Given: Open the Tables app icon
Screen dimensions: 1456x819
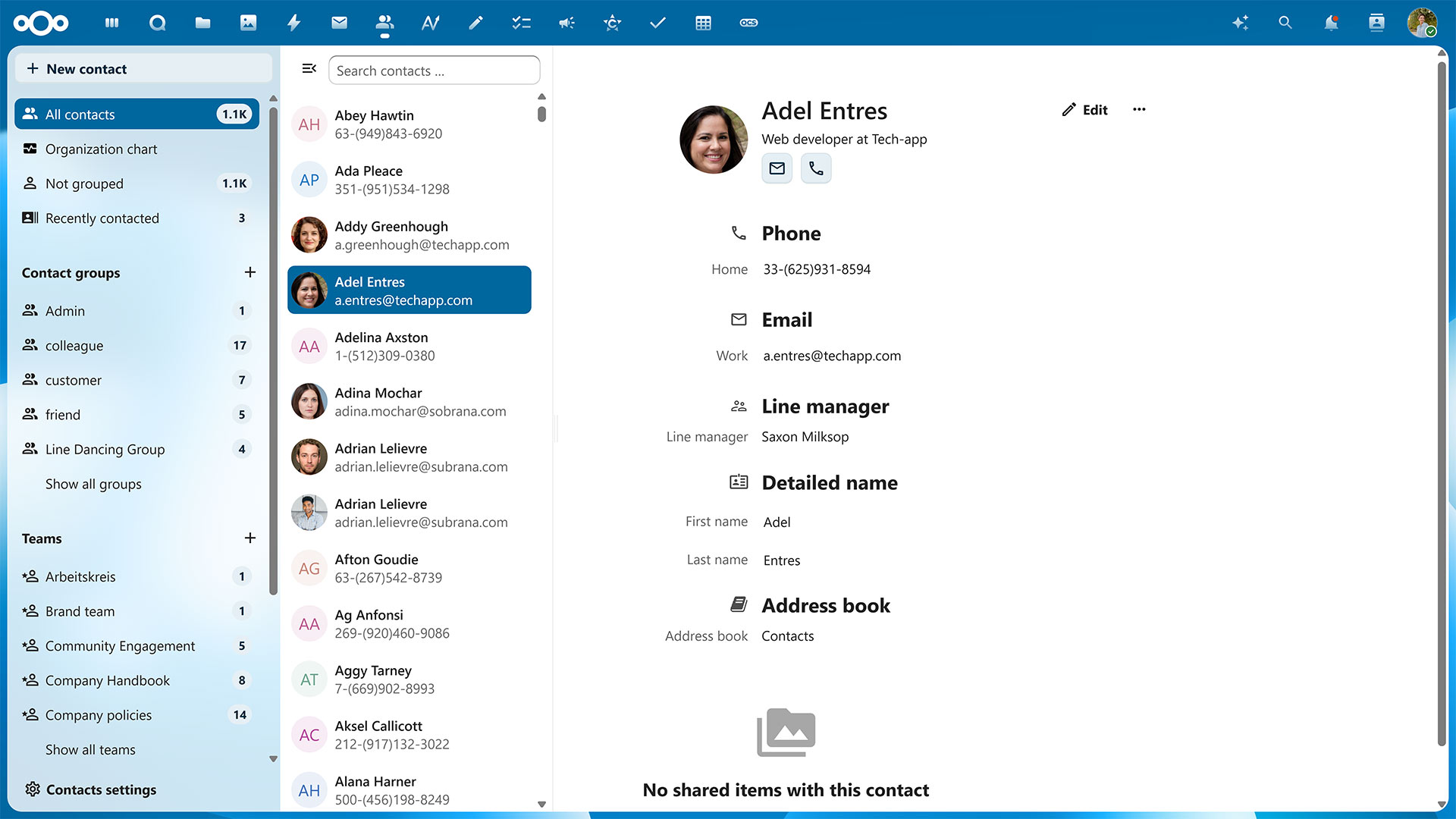Looking at the screenshot, I should (703, 23).
